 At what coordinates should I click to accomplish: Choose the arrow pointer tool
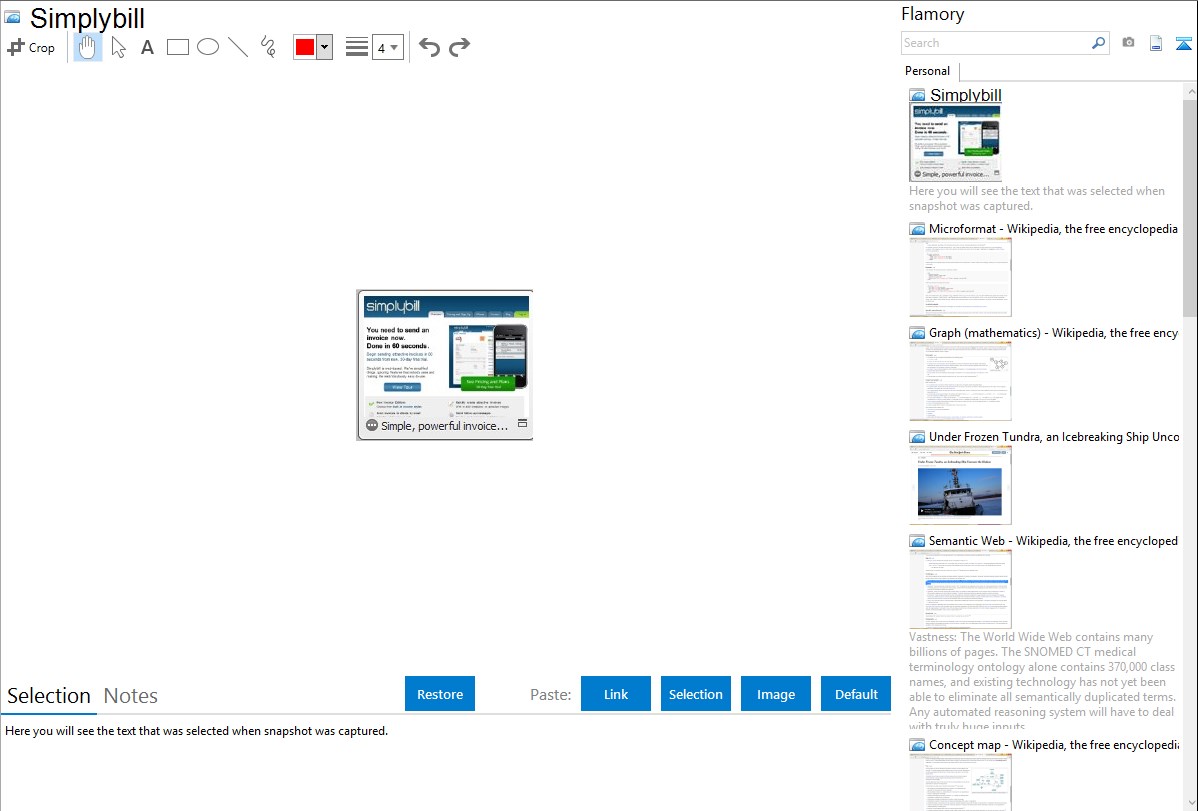tap(118, 47)
